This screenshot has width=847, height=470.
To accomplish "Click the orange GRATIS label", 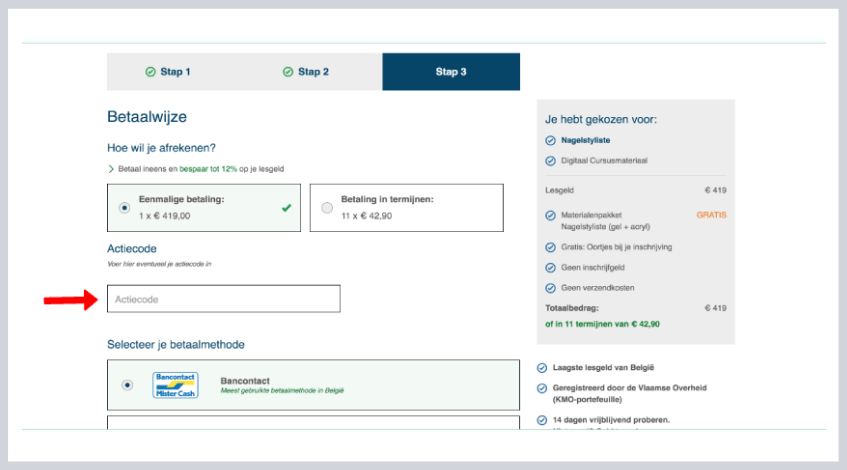I will coord(711,215).
